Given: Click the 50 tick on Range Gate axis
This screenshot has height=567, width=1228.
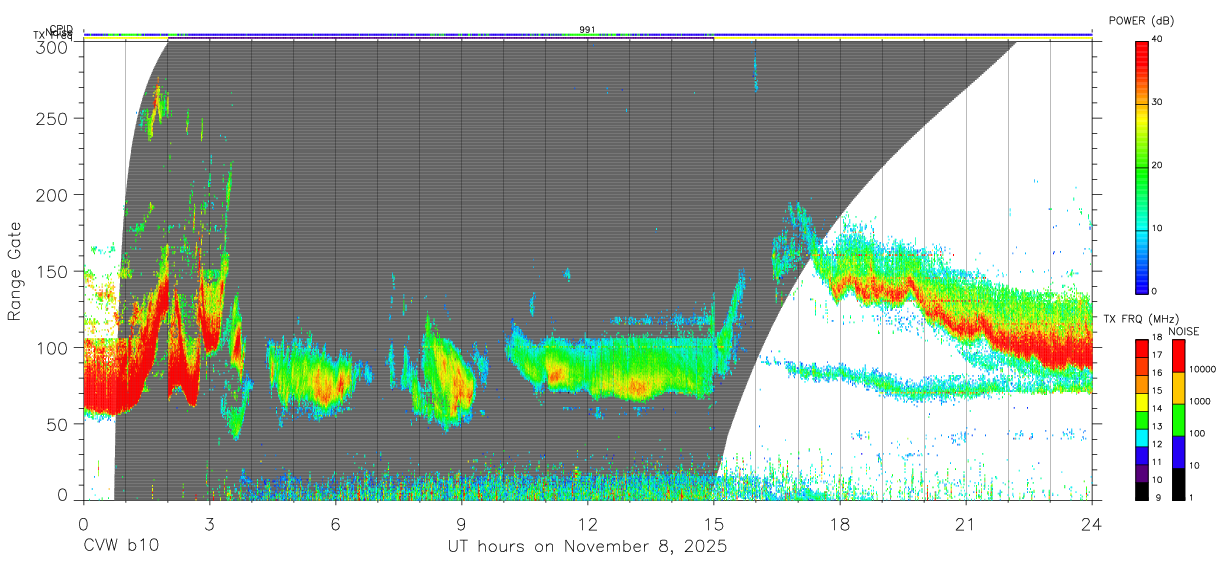Looking at the screenshot, I should (58, 424).
